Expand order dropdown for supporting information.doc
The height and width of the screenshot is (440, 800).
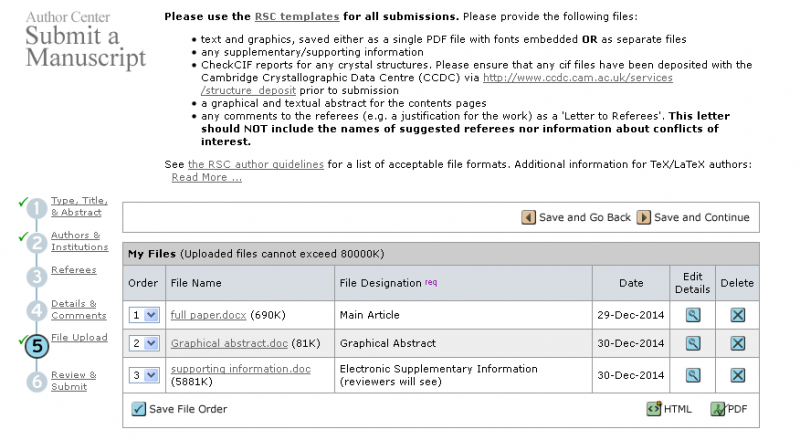145,375
